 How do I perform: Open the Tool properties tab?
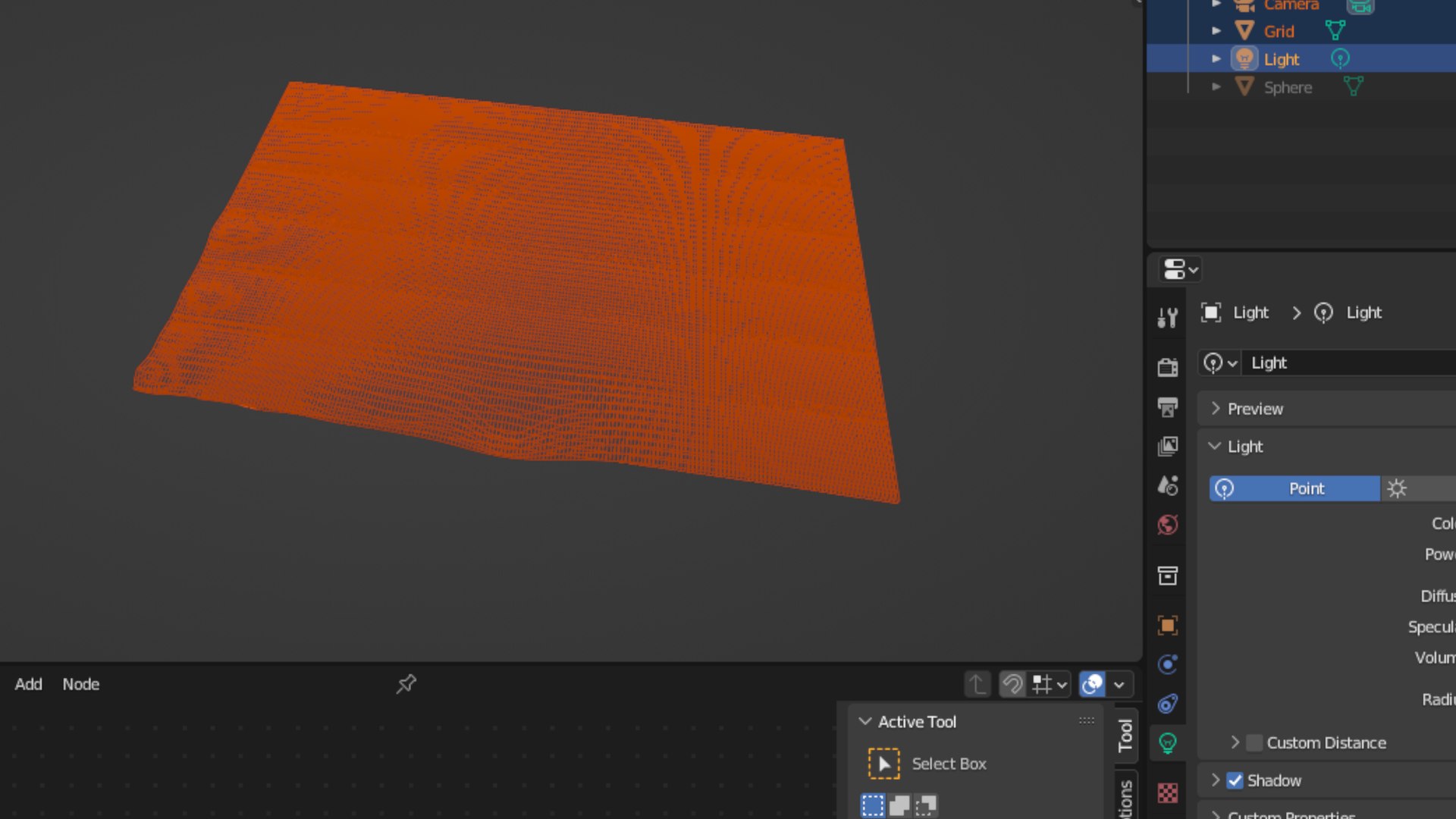(1168, 317)
